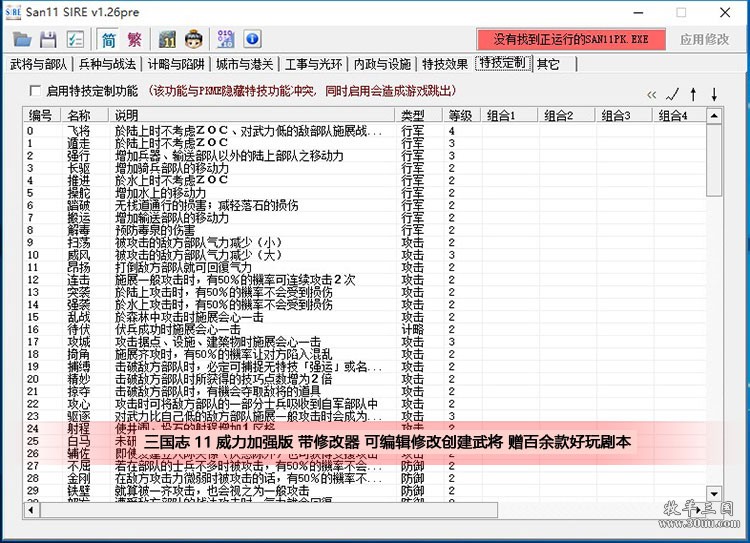This screenshot has width=750, height=543.
Task: Select the 长驱 skill row
Action: [x=365, y=168]
